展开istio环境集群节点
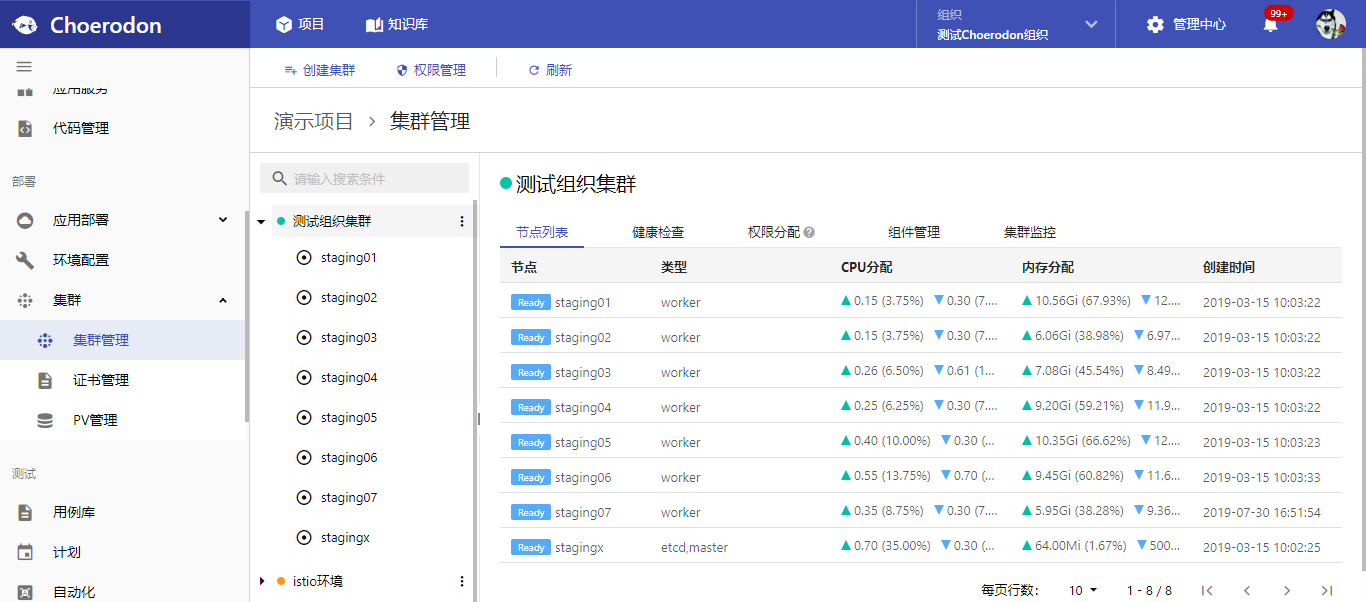Viewport: 1366px width, 602px height. click(x=261, y=581)
